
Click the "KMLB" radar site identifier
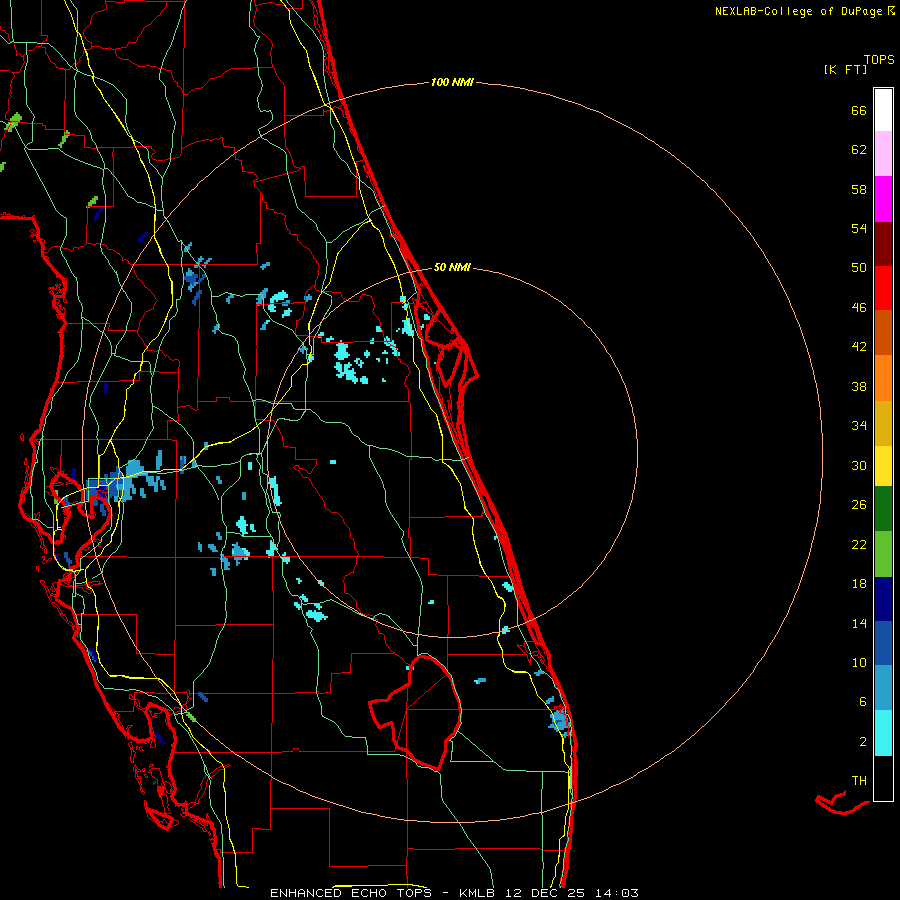tap(479, 893)
